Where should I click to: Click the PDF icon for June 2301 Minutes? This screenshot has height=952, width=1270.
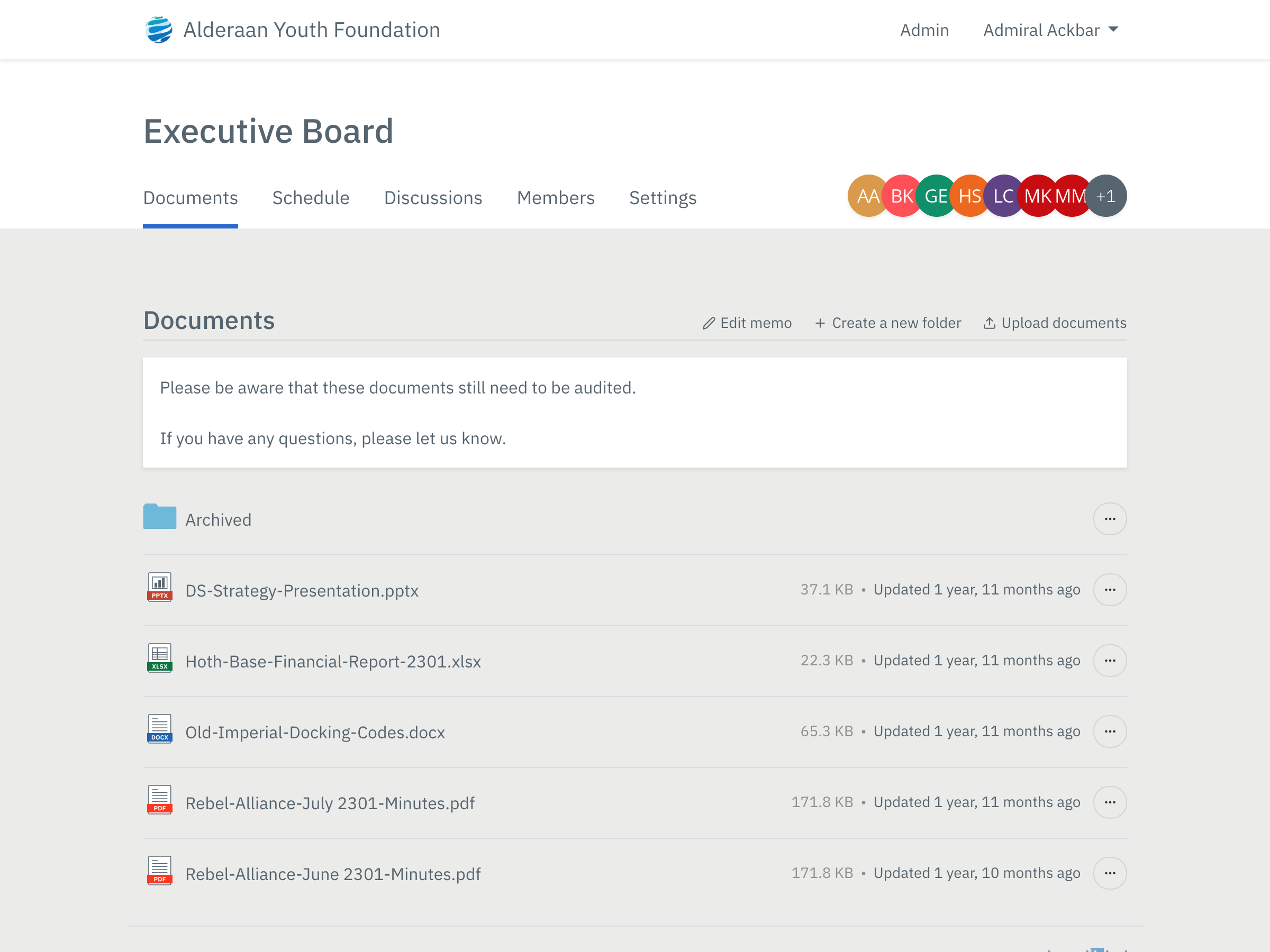[x=159, y=872]
